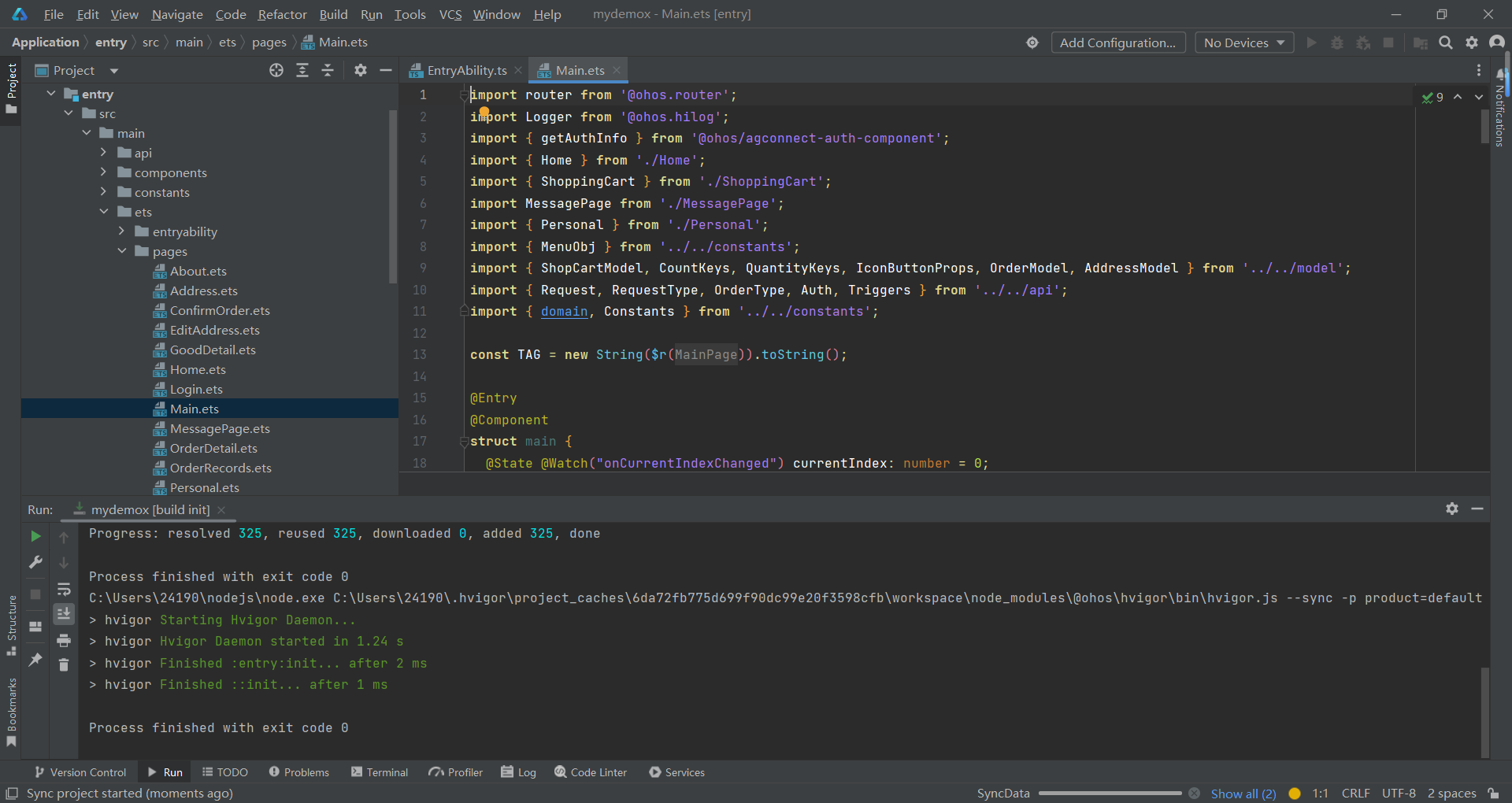The height and width of the screenshot is (803, 1512).
Task: Clear Run output with trash icon
Action: (64, 665)
